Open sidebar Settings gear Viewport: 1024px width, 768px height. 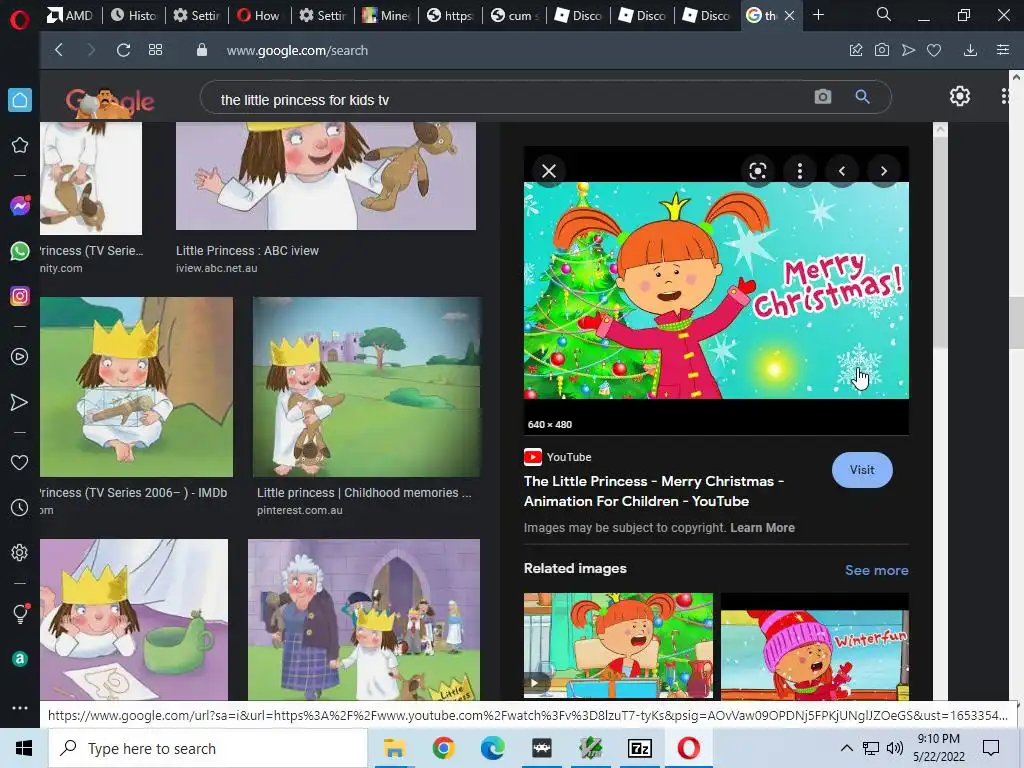20,552
